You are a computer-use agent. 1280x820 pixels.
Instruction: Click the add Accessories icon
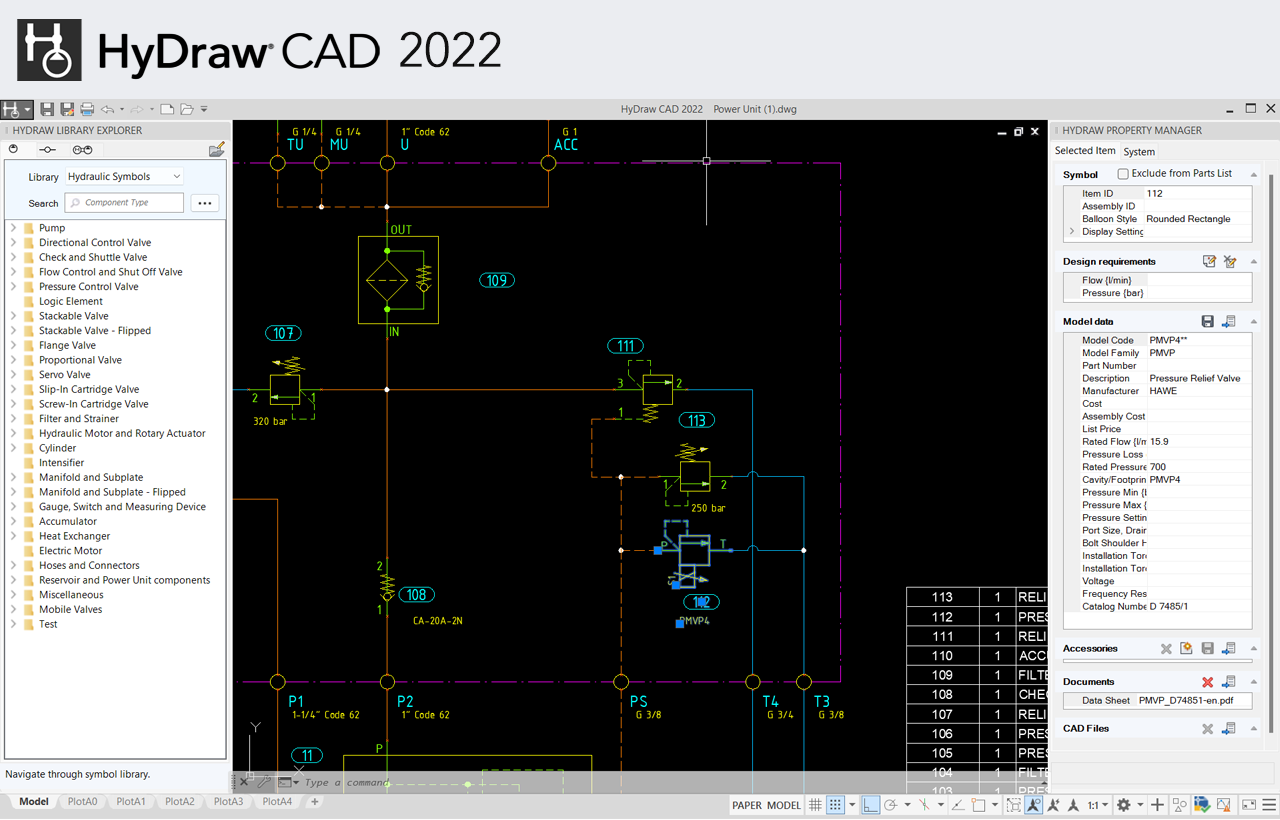click(x=1187, y=649)
